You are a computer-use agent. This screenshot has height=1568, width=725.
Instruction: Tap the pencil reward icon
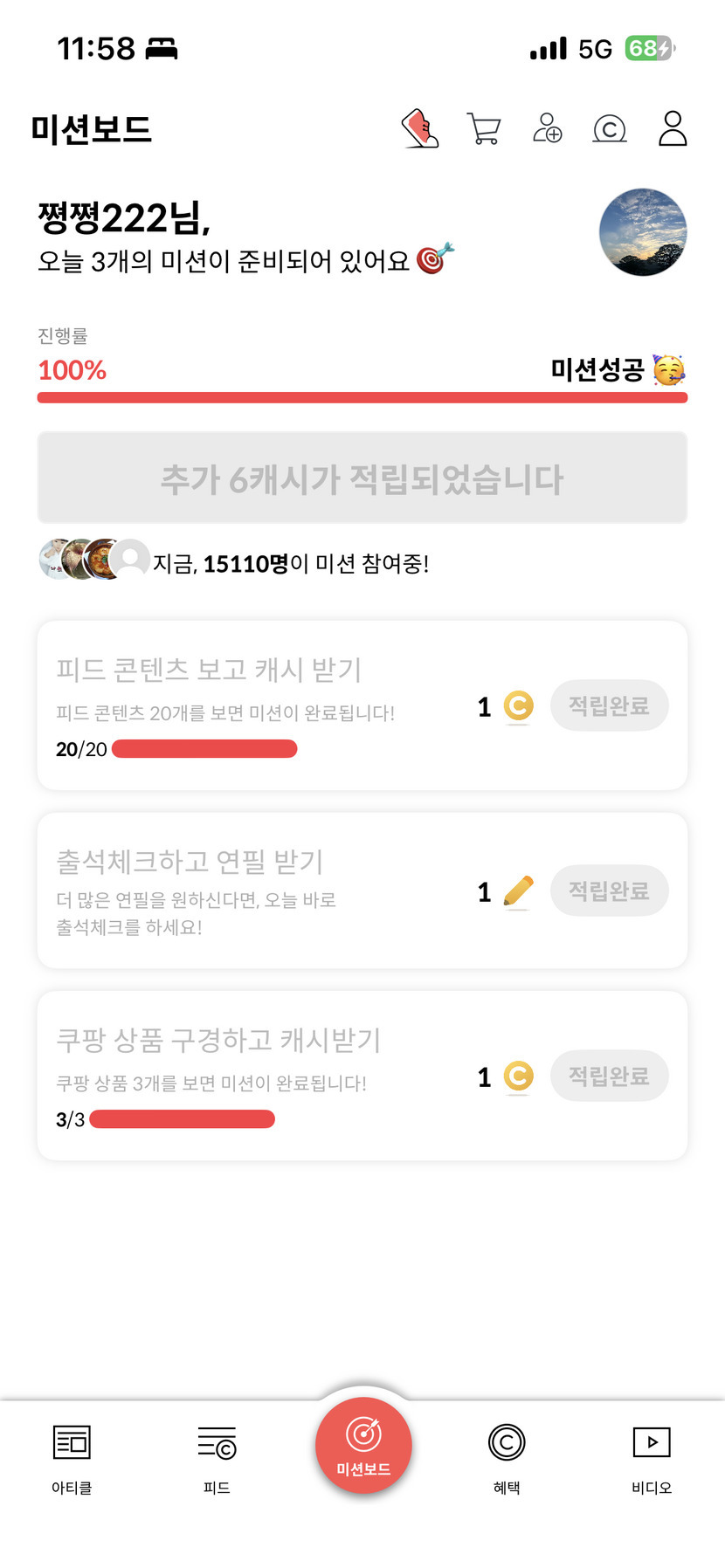pos(518,891)
